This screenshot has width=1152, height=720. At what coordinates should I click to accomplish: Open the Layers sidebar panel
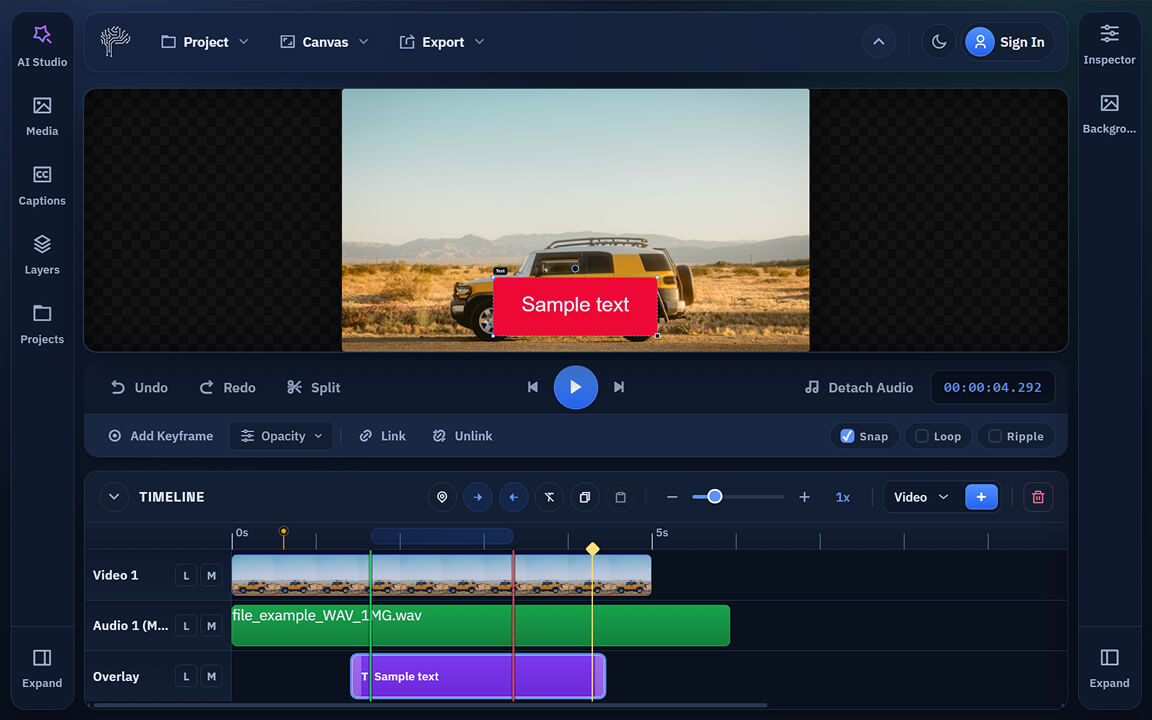42,255
